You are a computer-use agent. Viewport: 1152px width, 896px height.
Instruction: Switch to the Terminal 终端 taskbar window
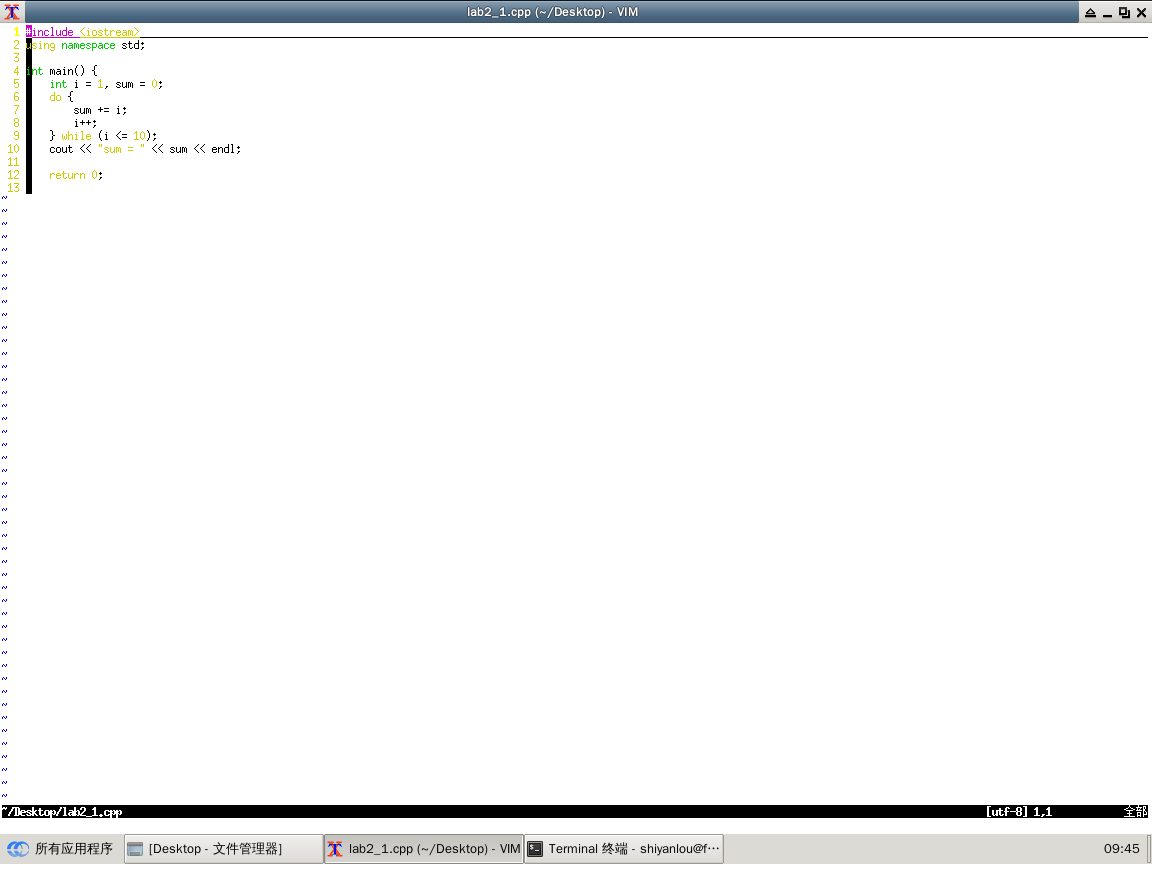click(x=623, y=849)
